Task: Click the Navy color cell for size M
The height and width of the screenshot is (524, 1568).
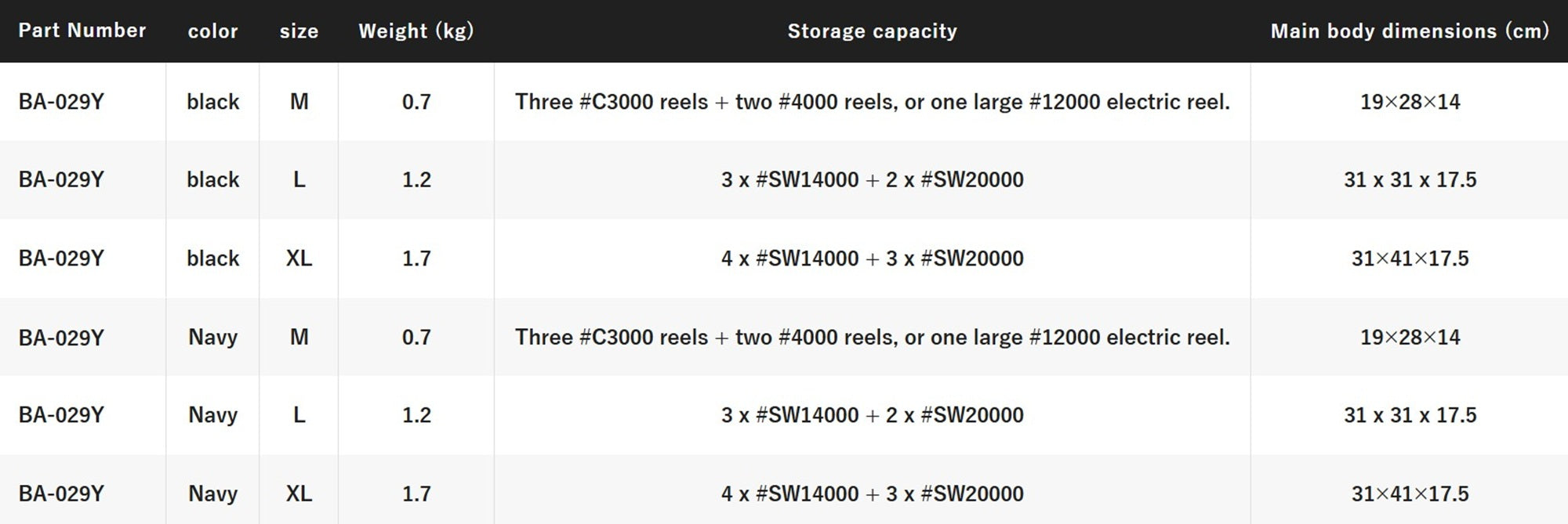Action: (x=212, y=337)
